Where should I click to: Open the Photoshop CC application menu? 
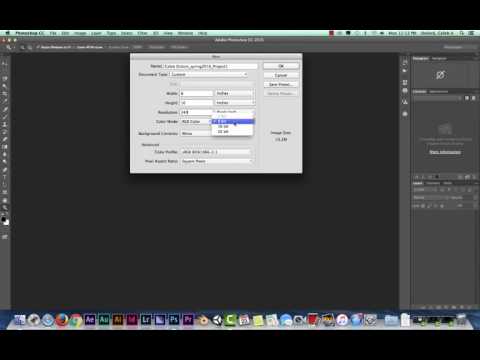click(x=30, y=33)
